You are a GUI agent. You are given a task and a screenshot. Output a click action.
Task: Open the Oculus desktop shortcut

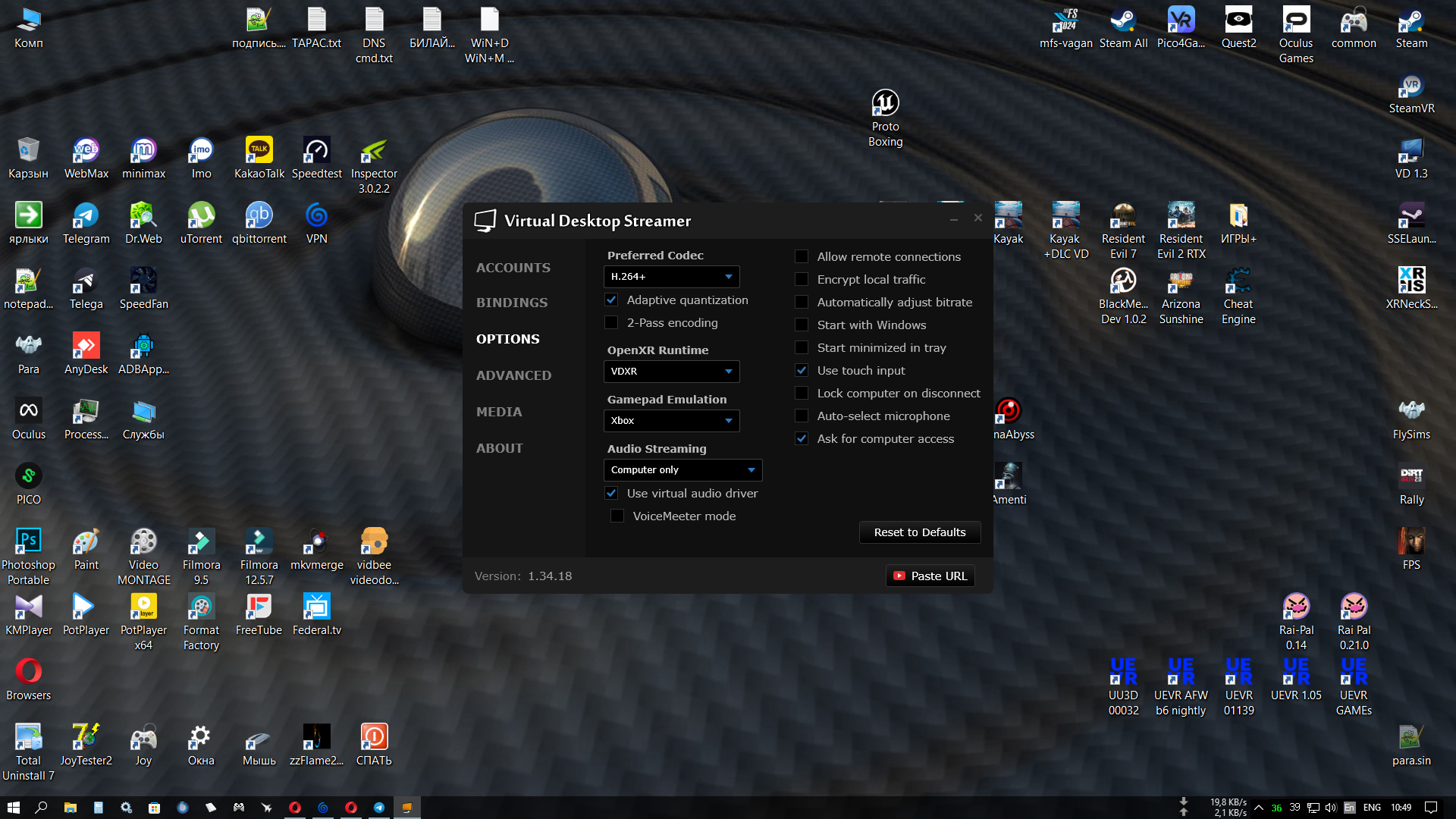[29, 419]
